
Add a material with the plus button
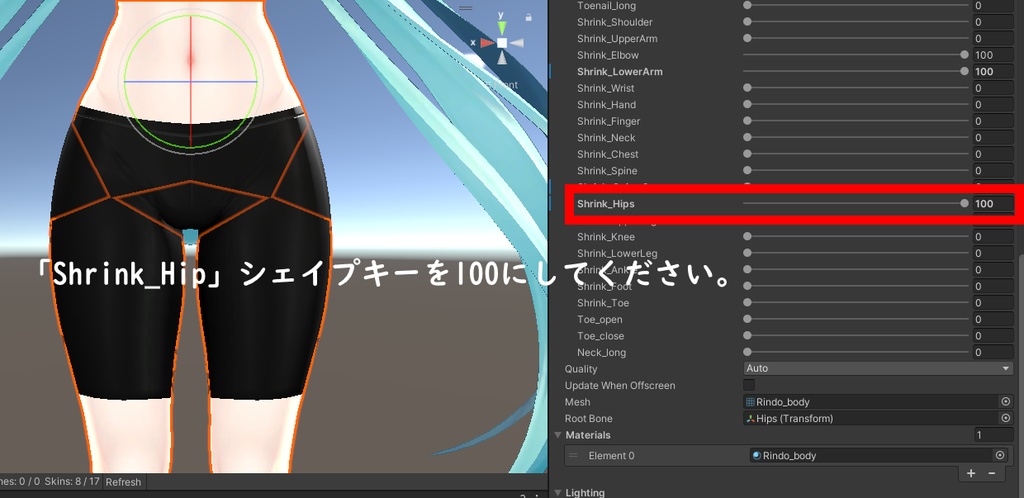pyautogui.click(x=971, y=473)
